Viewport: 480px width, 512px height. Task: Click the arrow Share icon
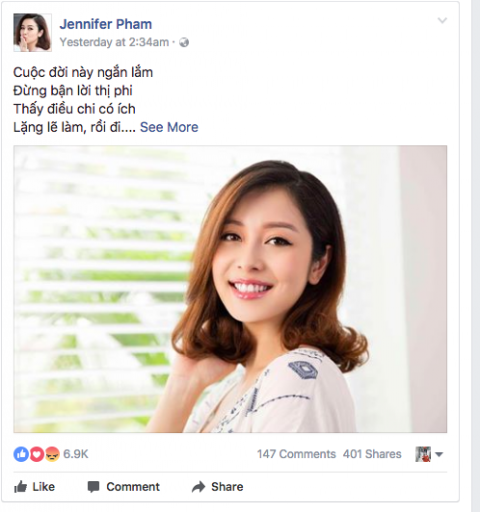pos(199,487)
